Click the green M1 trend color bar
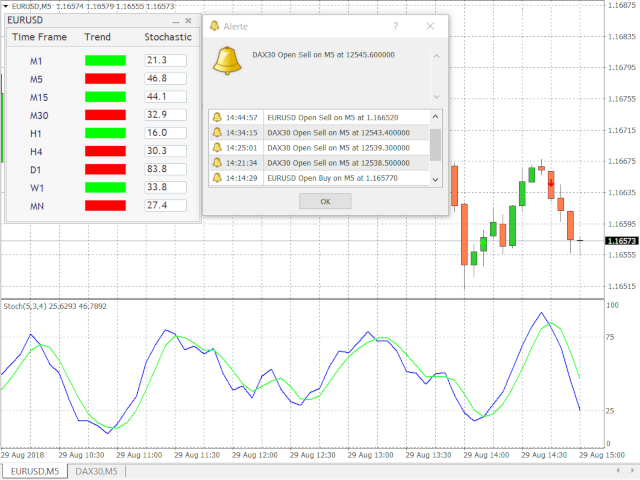Screen dimensions: 640x480 click(105, 60)
